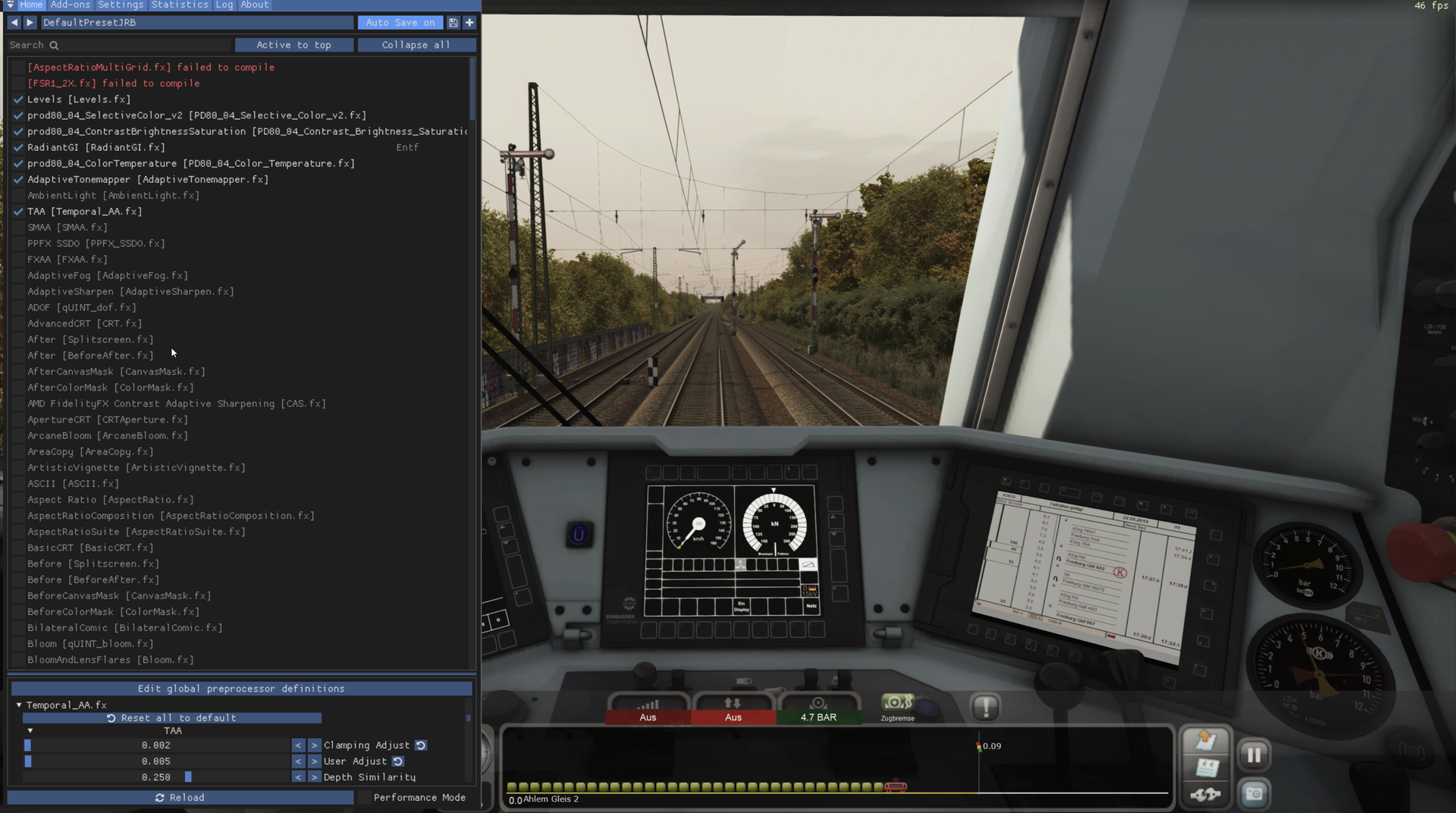Select the FSR1_2X.fx compile error

coord(114,83)
